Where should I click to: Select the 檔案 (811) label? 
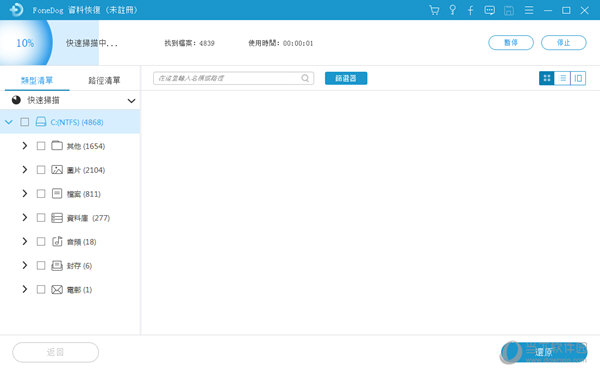[x=84, y=194]
